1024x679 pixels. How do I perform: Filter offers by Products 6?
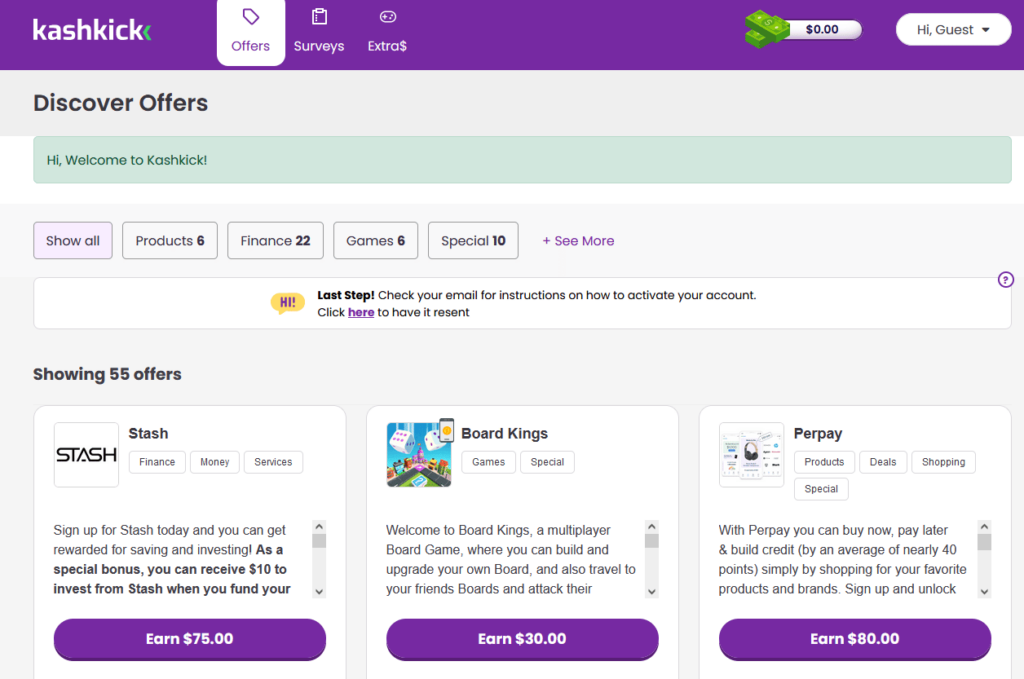[x=170, y=240]
